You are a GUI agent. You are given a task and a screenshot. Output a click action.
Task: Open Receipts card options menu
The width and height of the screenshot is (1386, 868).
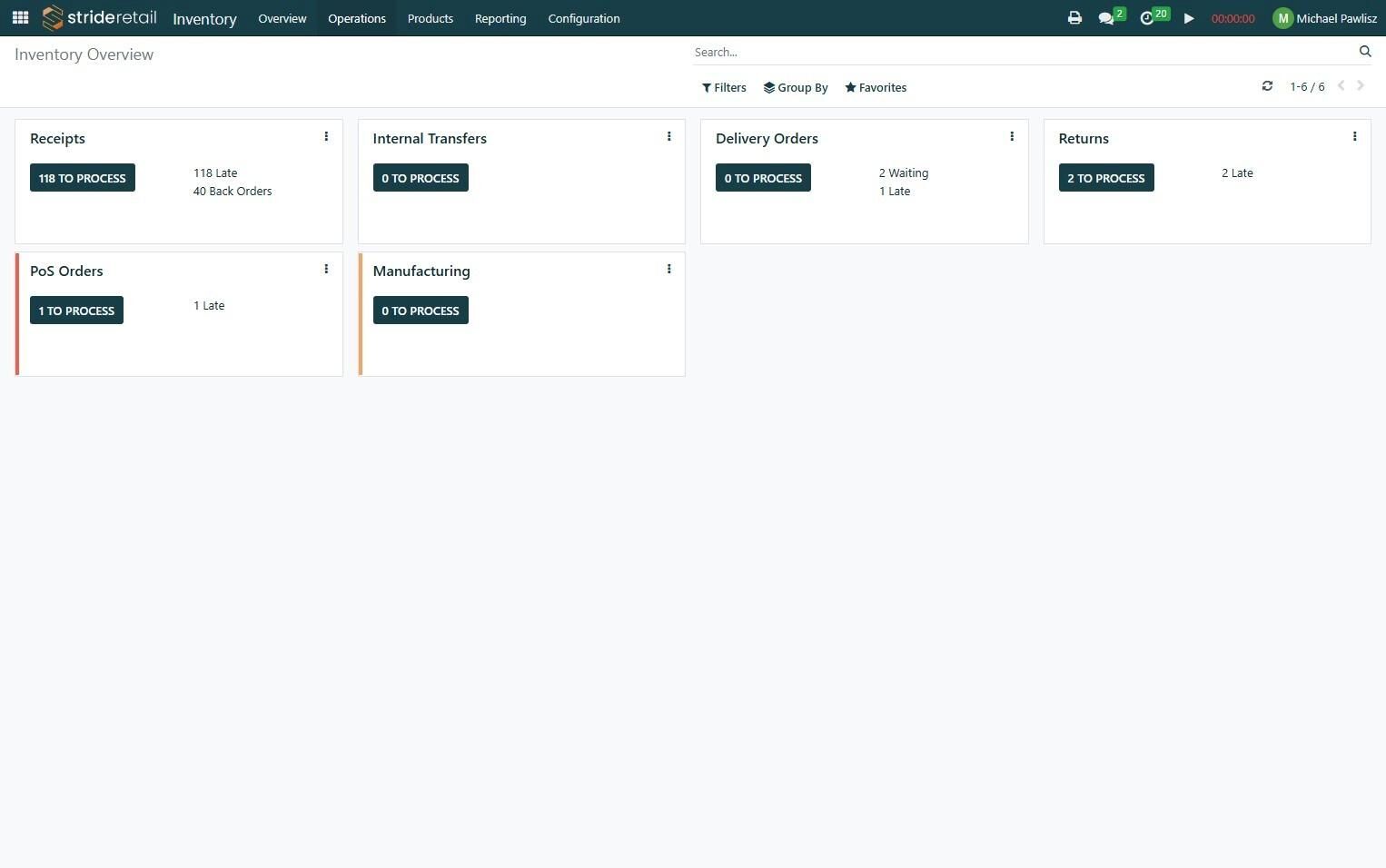point(326,137)
